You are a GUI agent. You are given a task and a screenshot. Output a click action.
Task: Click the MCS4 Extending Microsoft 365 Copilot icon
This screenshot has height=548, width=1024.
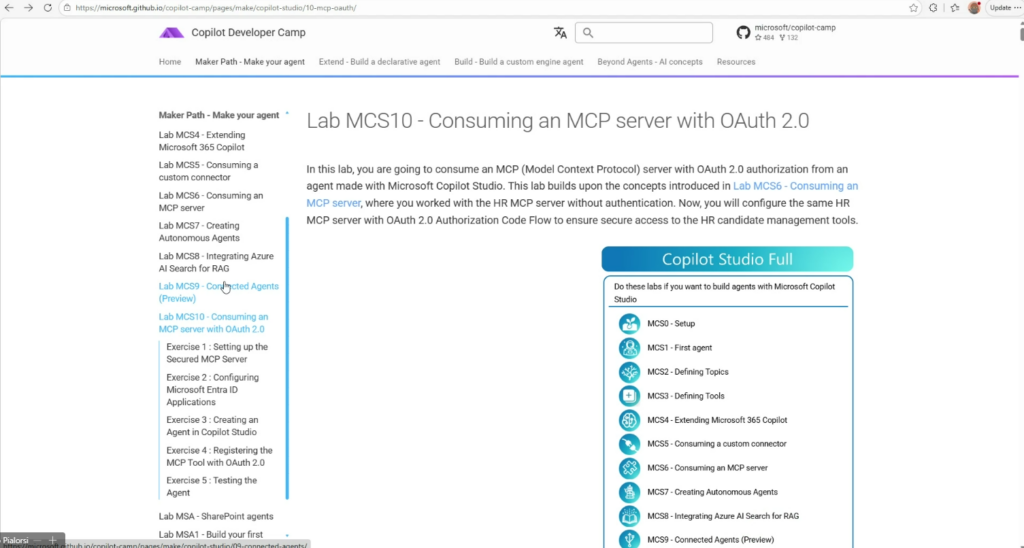pos(630,420)
